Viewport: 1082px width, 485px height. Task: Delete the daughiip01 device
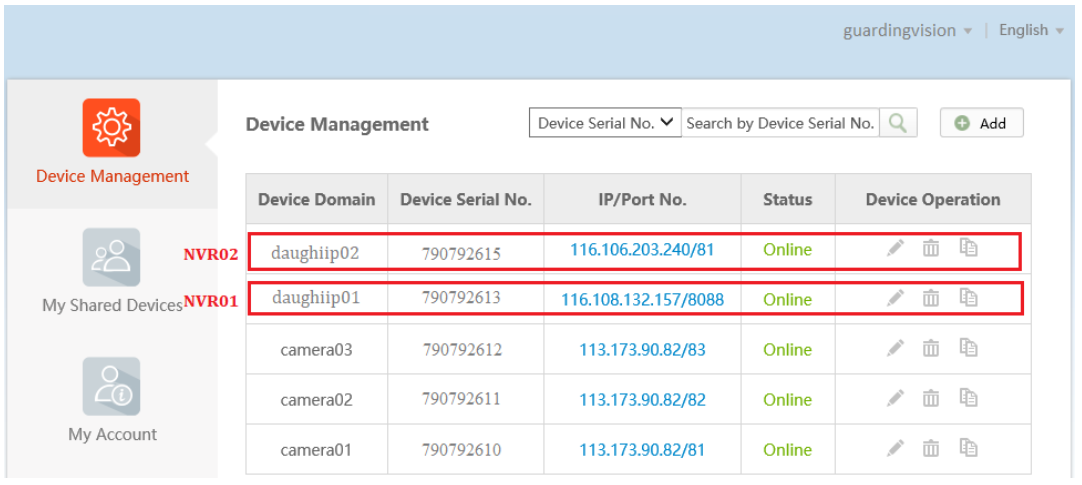(931, 298)
